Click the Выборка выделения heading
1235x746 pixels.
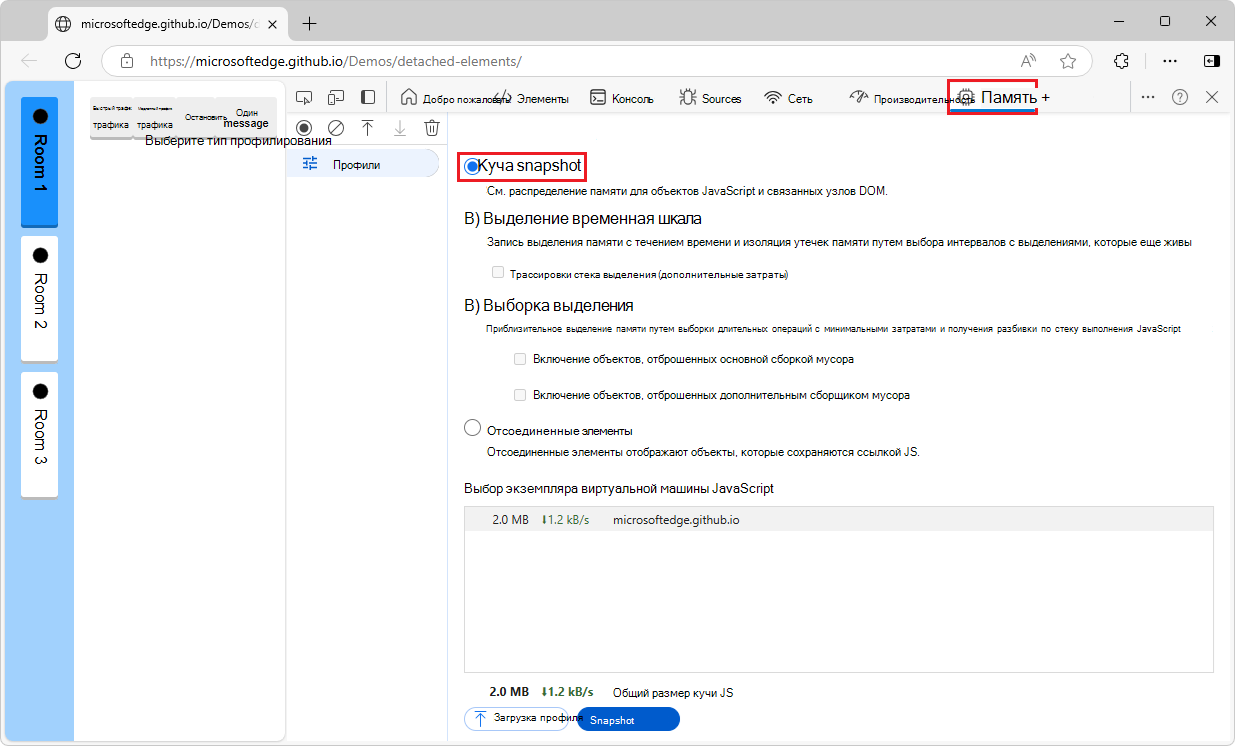pyautogui.click(x=549, y=305)
